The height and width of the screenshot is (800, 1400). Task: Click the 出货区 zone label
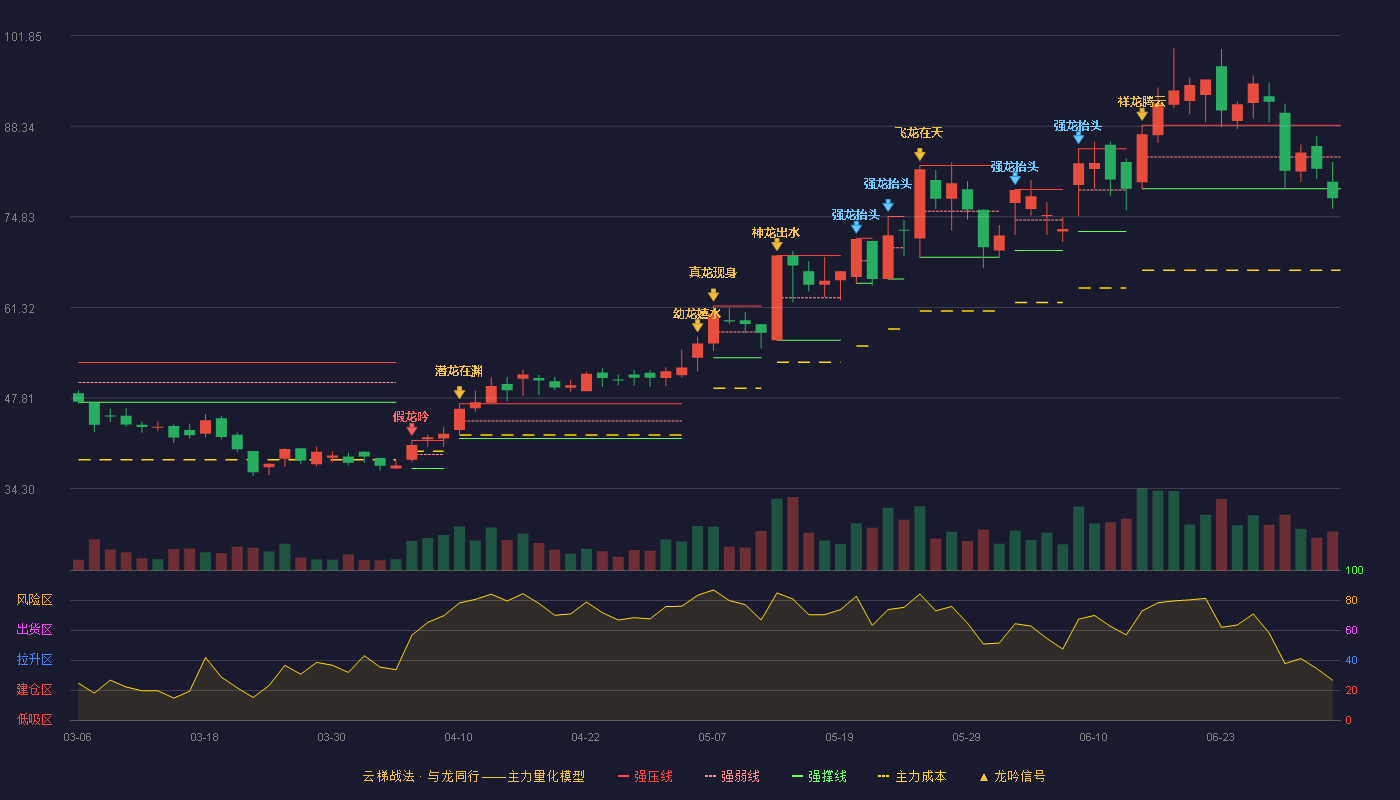point(34,630)
